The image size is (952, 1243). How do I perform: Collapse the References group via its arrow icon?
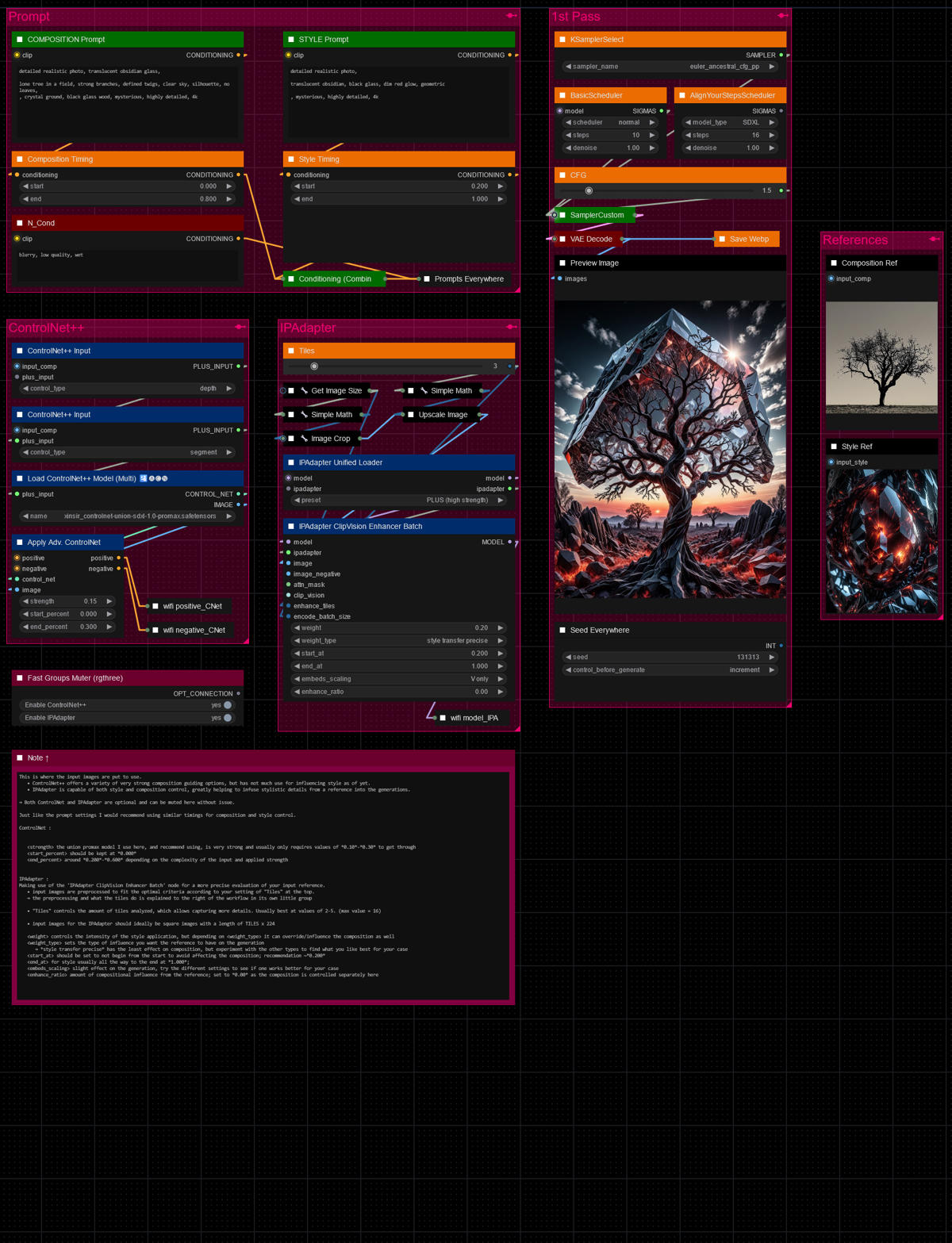click(x=933, y=239)
